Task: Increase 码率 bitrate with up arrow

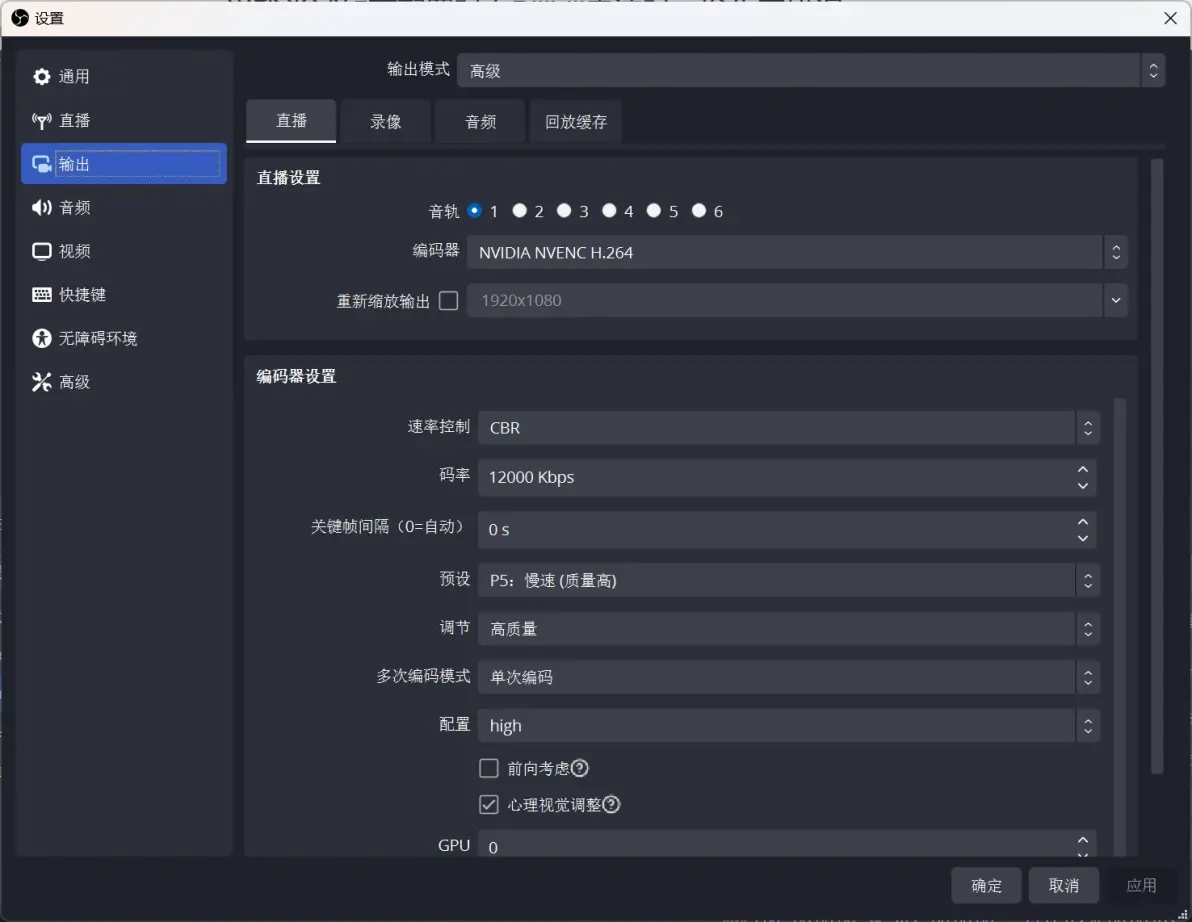Action: pos(1083,469)
